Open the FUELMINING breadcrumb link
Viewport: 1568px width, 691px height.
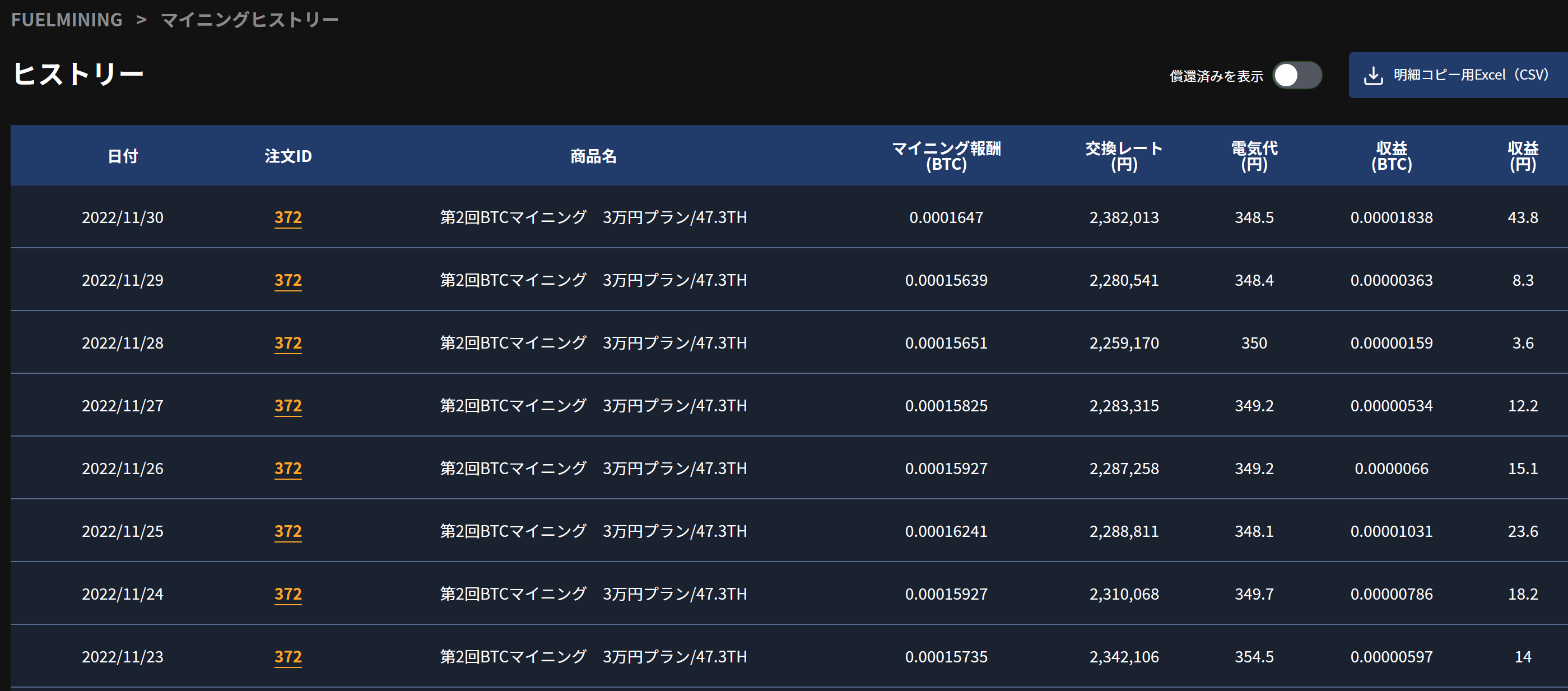pyautogui.click(x=67, y=20)
